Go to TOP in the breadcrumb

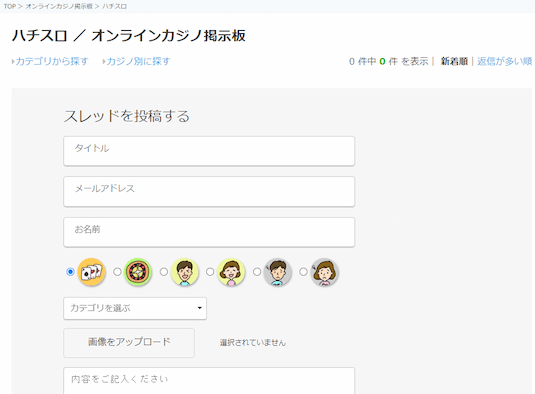[x=10, y=6]
